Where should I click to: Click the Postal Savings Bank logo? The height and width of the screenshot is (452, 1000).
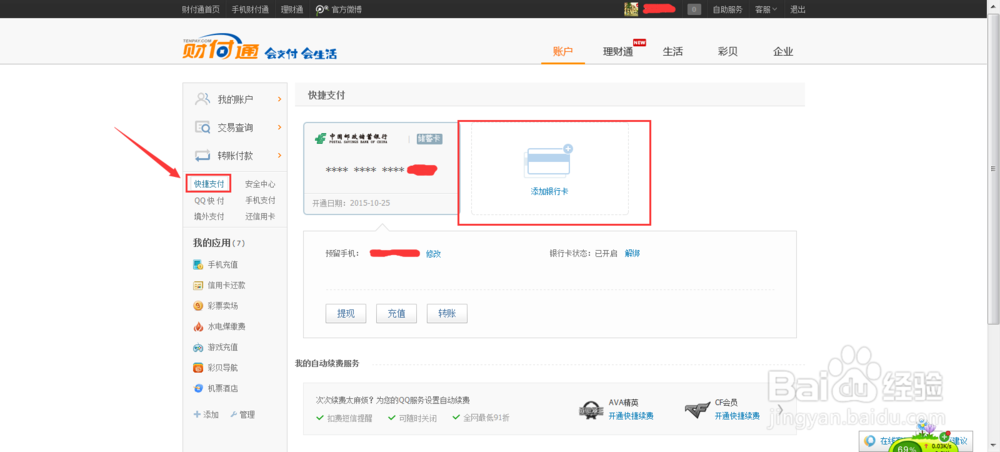pos(352,138)
